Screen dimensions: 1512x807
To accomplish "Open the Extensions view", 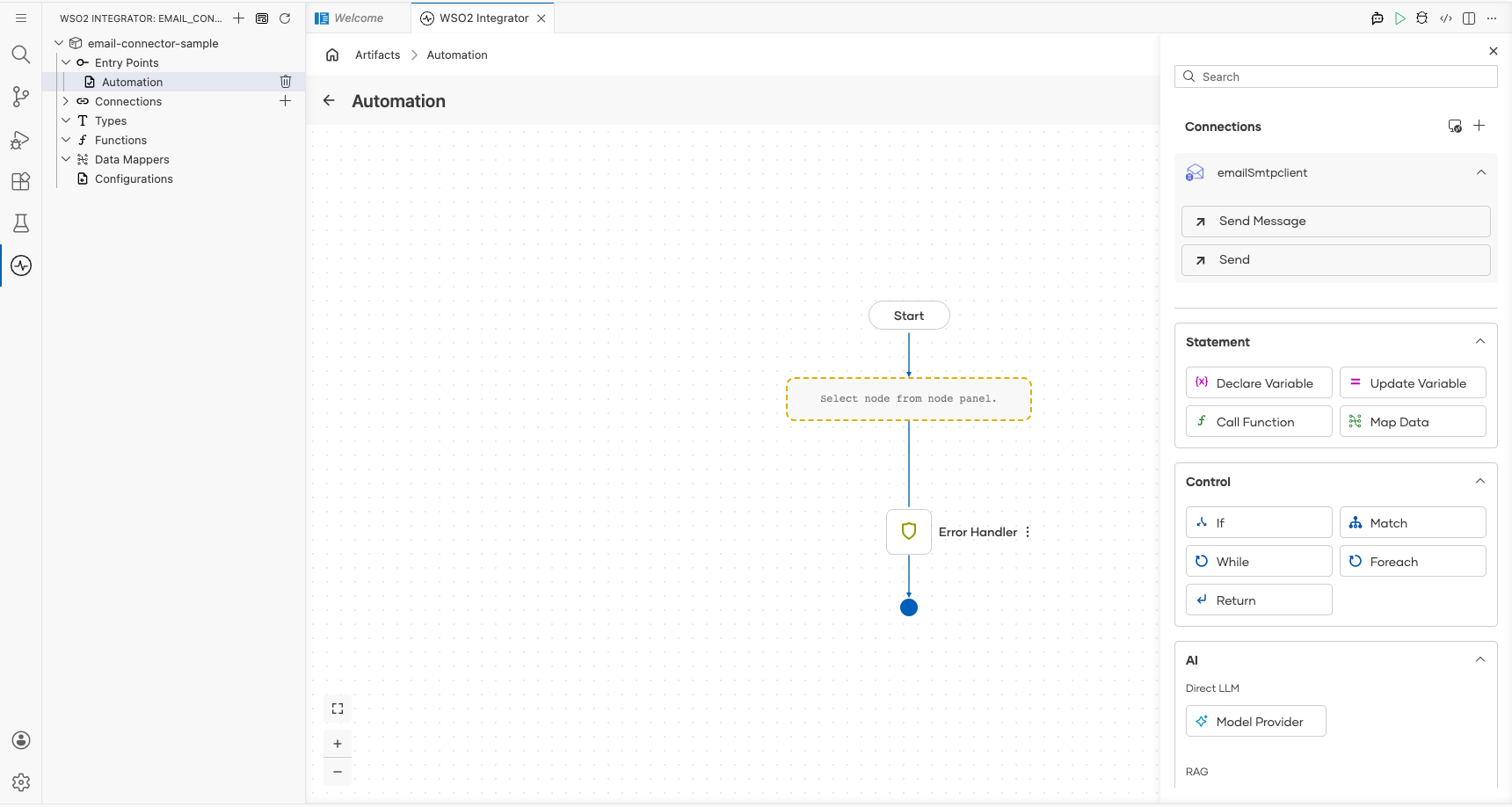I will (x=21, y=181).
